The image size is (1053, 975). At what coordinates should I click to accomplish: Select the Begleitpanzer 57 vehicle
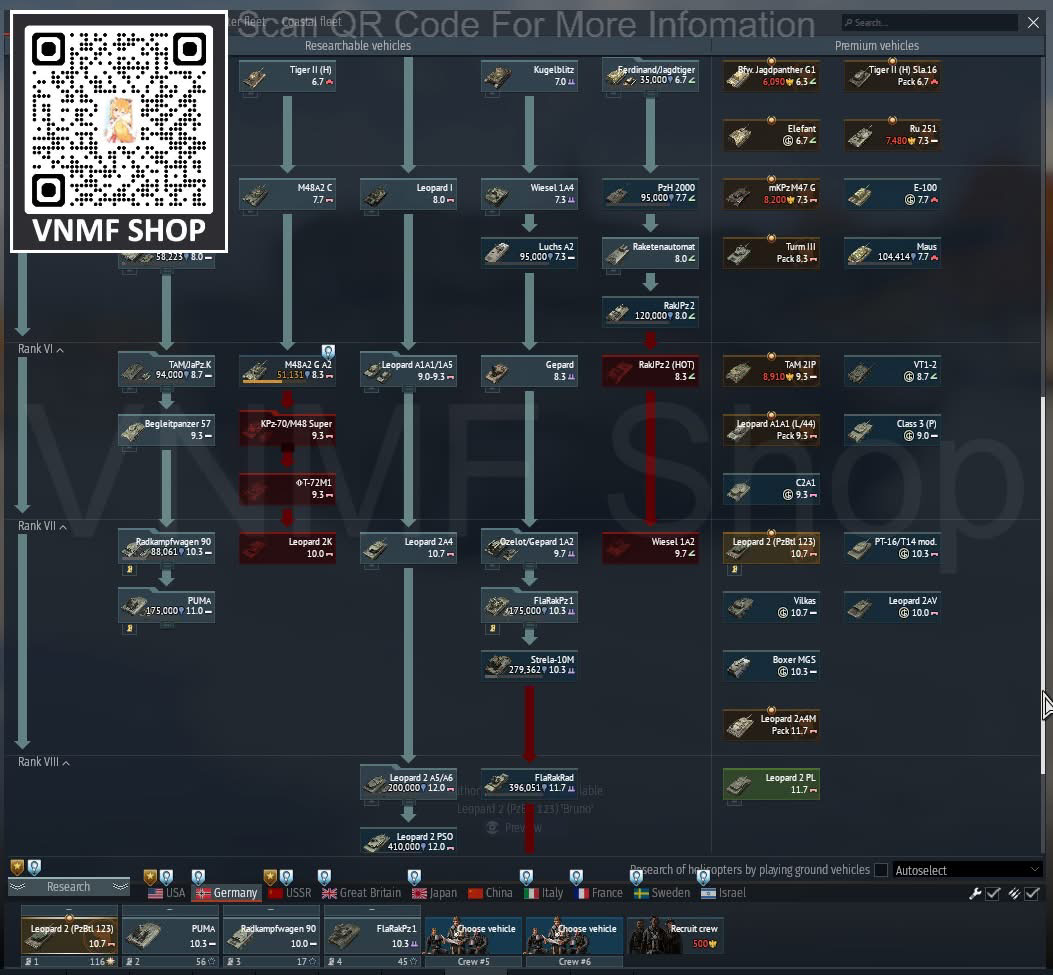tap(167, 430)
